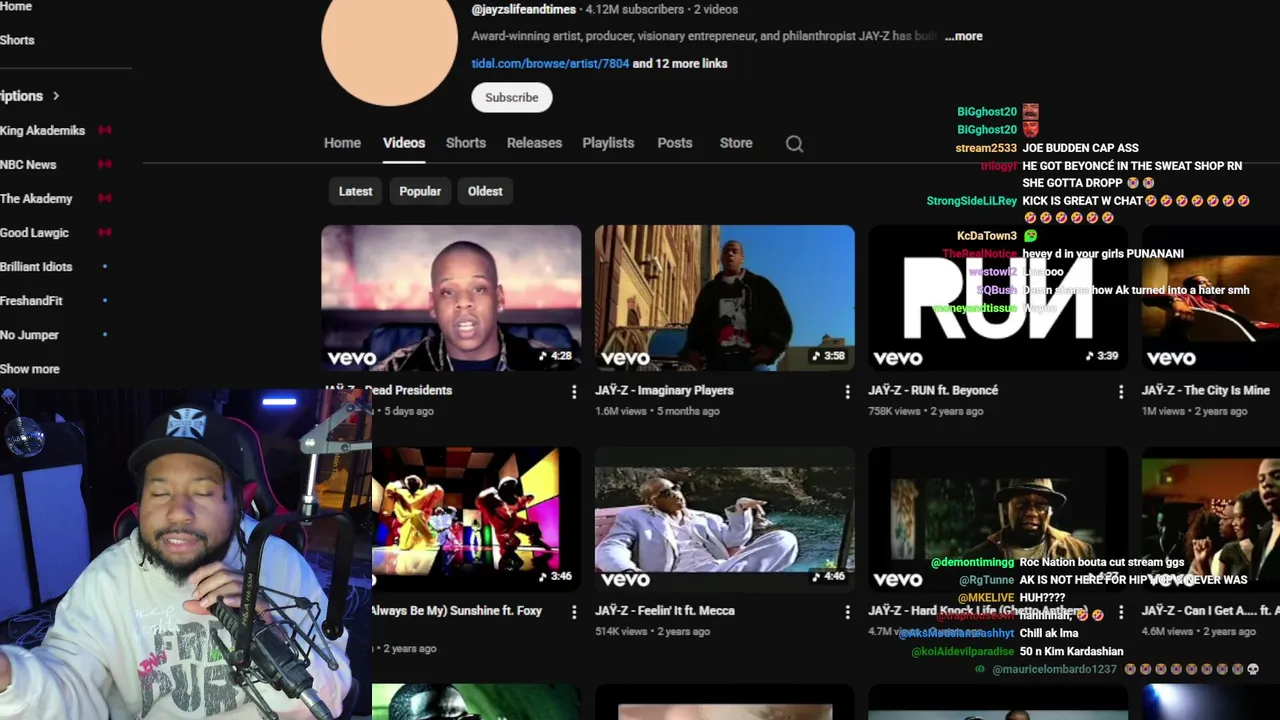Open options menu for Feelin' It ft. Mecca
Image resolution: width=1280 pixels, height=720 pixels.
847,612
